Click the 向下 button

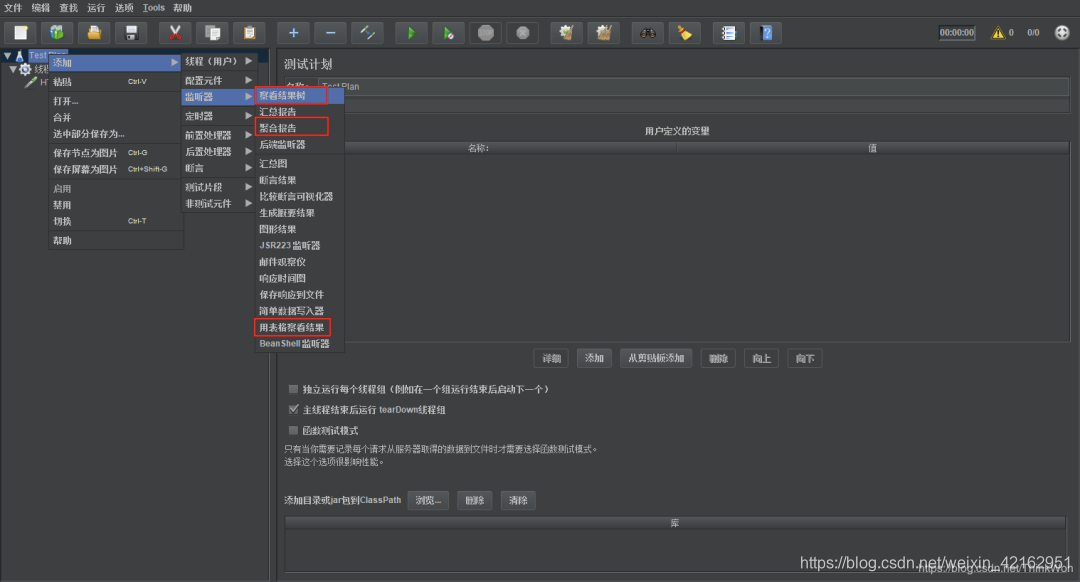[804, 358]
